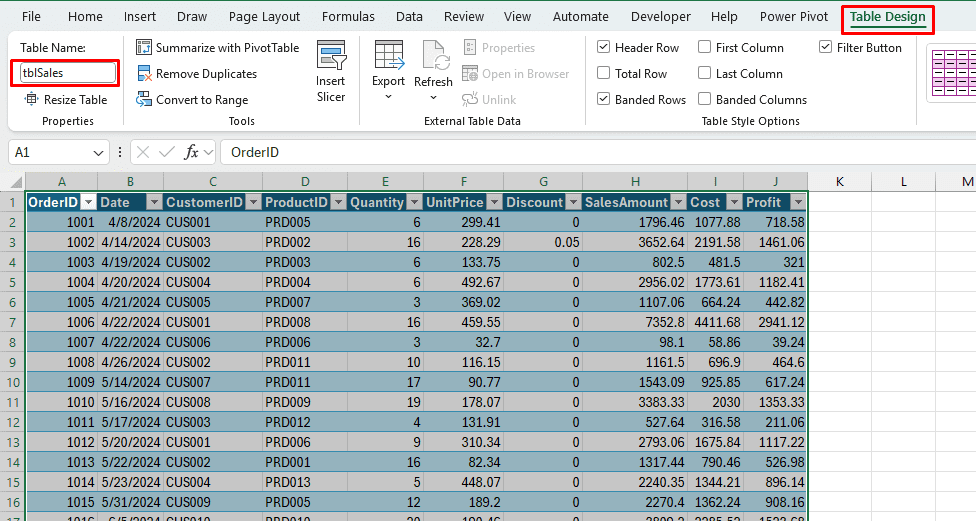The image size is (976, 521).
Task: Click Summarize with PivotTable icon
Action: point(144,48)
